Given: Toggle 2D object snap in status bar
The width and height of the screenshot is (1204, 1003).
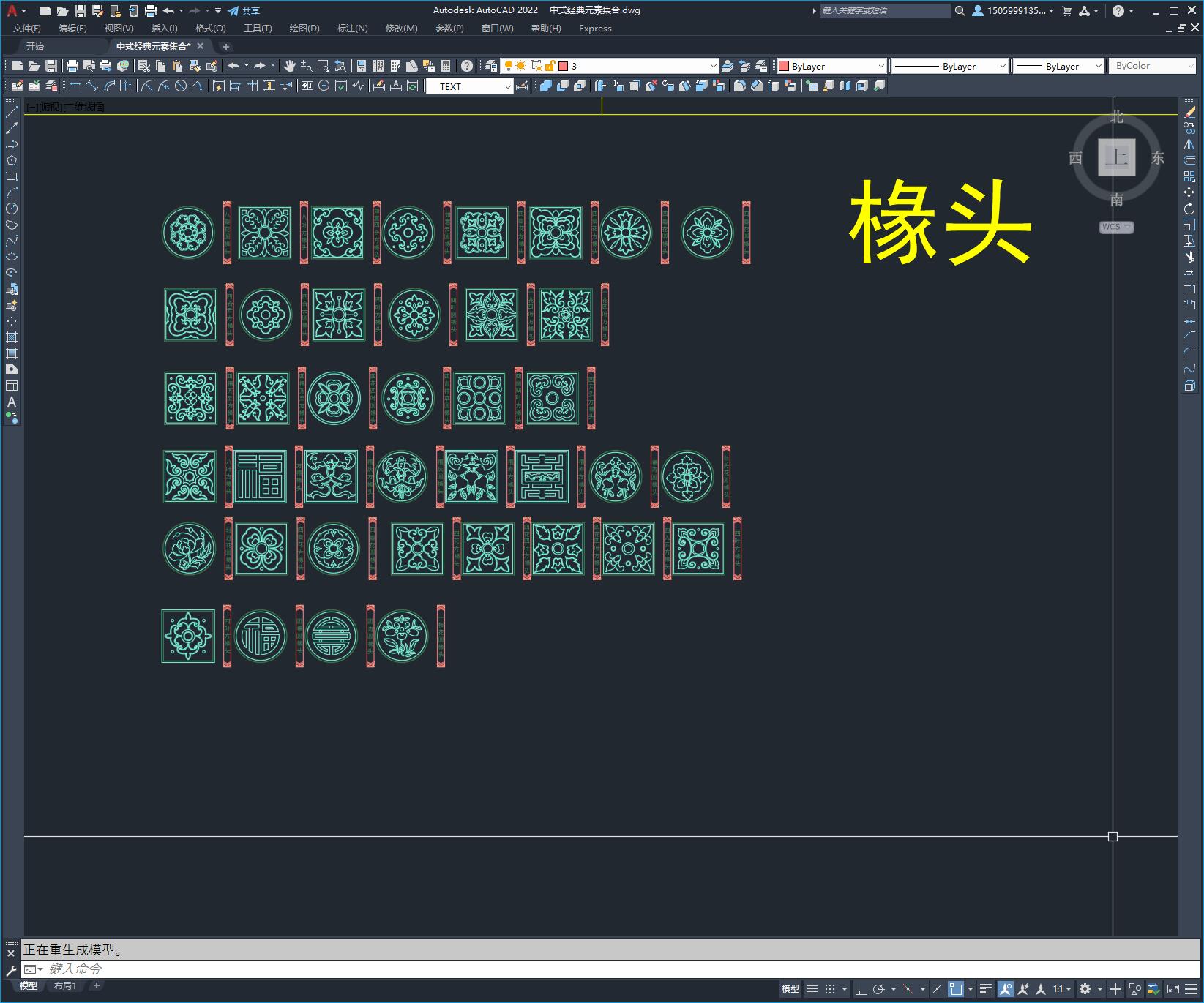Looking at the screenshot, I should [x=956, y=989].
